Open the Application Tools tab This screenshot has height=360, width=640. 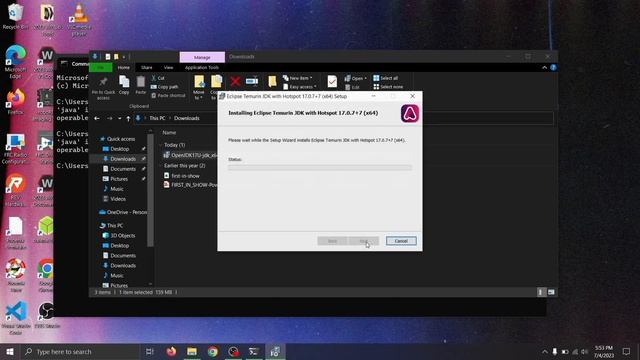(202, 67)
